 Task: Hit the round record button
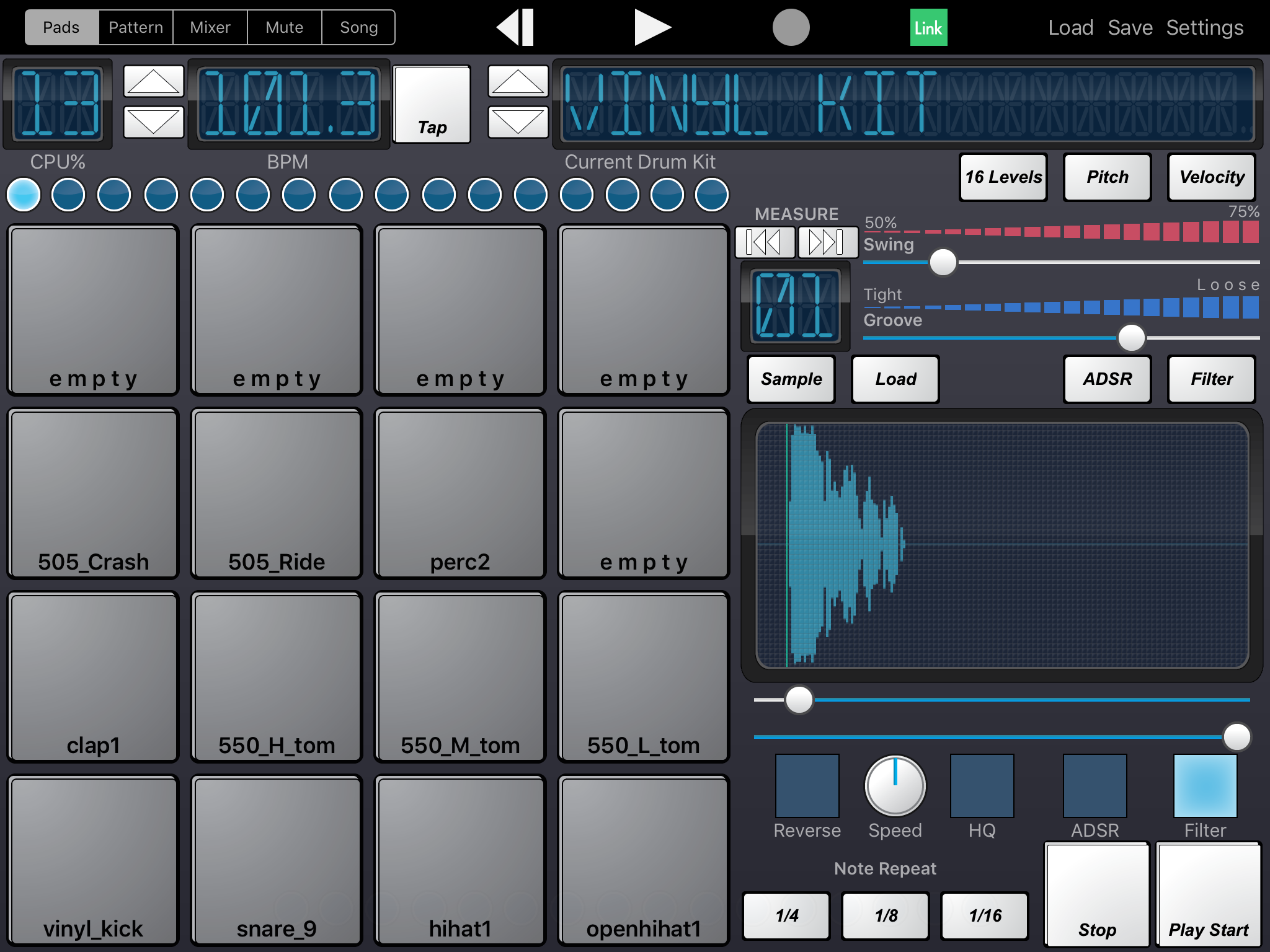[791, 27]
